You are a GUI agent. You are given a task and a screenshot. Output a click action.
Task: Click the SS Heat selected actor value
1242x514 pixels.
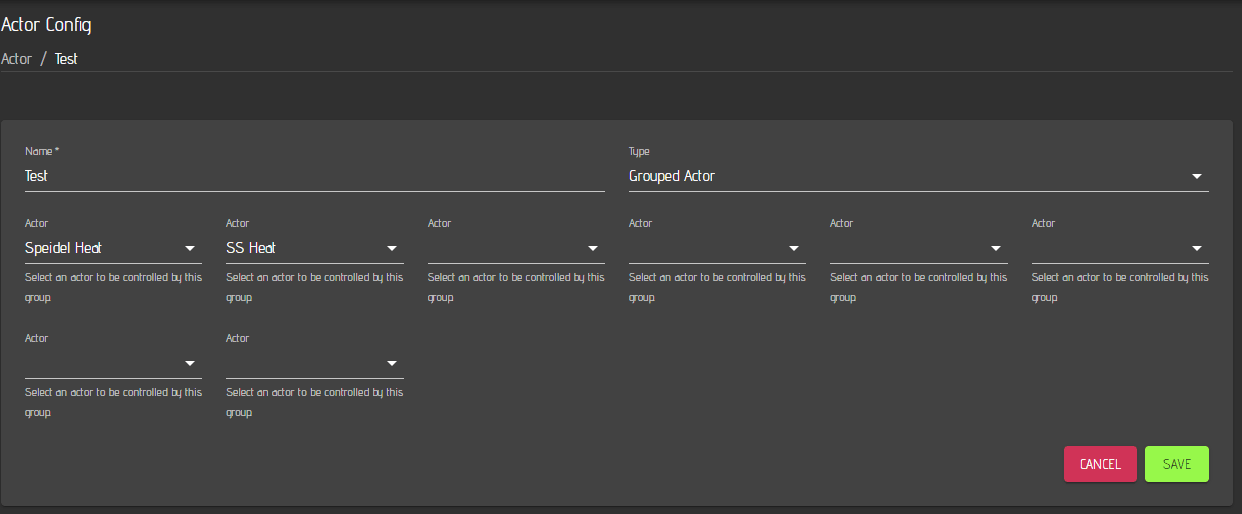(x=251, y=248)
